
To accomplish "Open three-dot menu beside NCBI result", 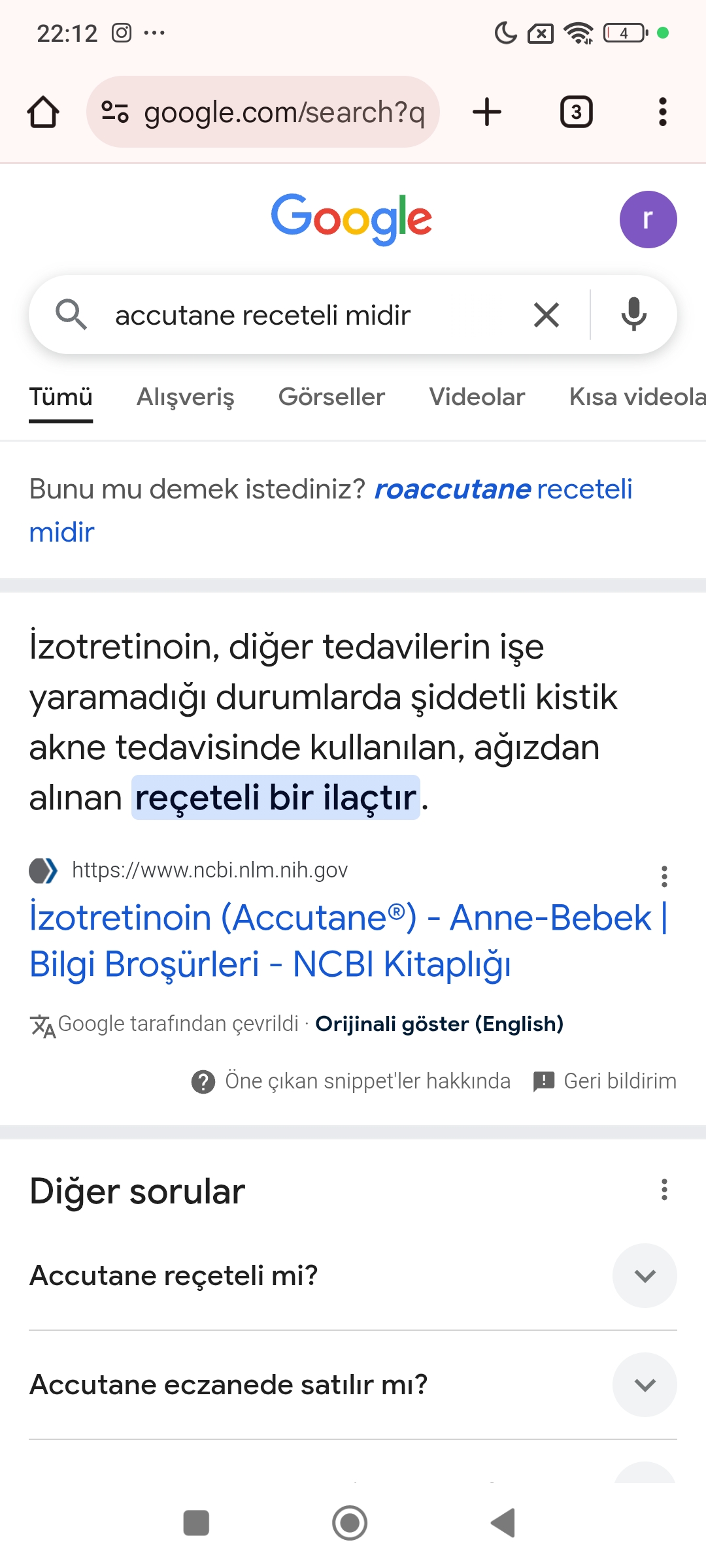I will coord(664,876).
